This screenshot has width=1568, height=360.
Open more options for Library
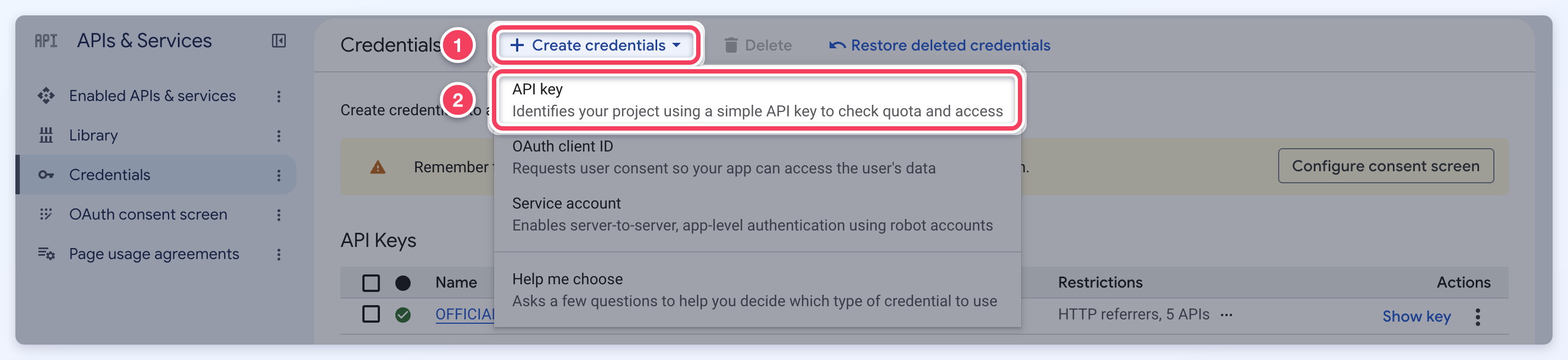pos(279,136)
